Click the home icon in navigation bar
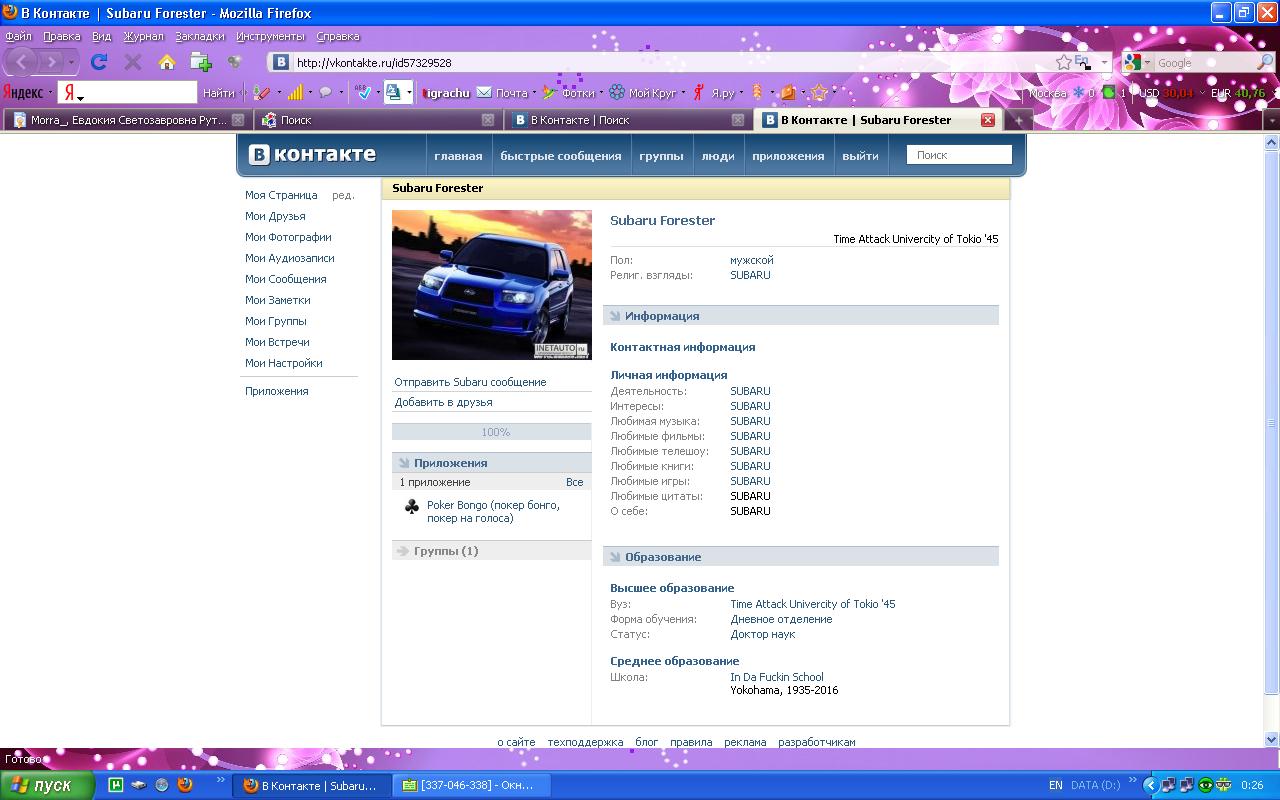 (x=167, y=62)
